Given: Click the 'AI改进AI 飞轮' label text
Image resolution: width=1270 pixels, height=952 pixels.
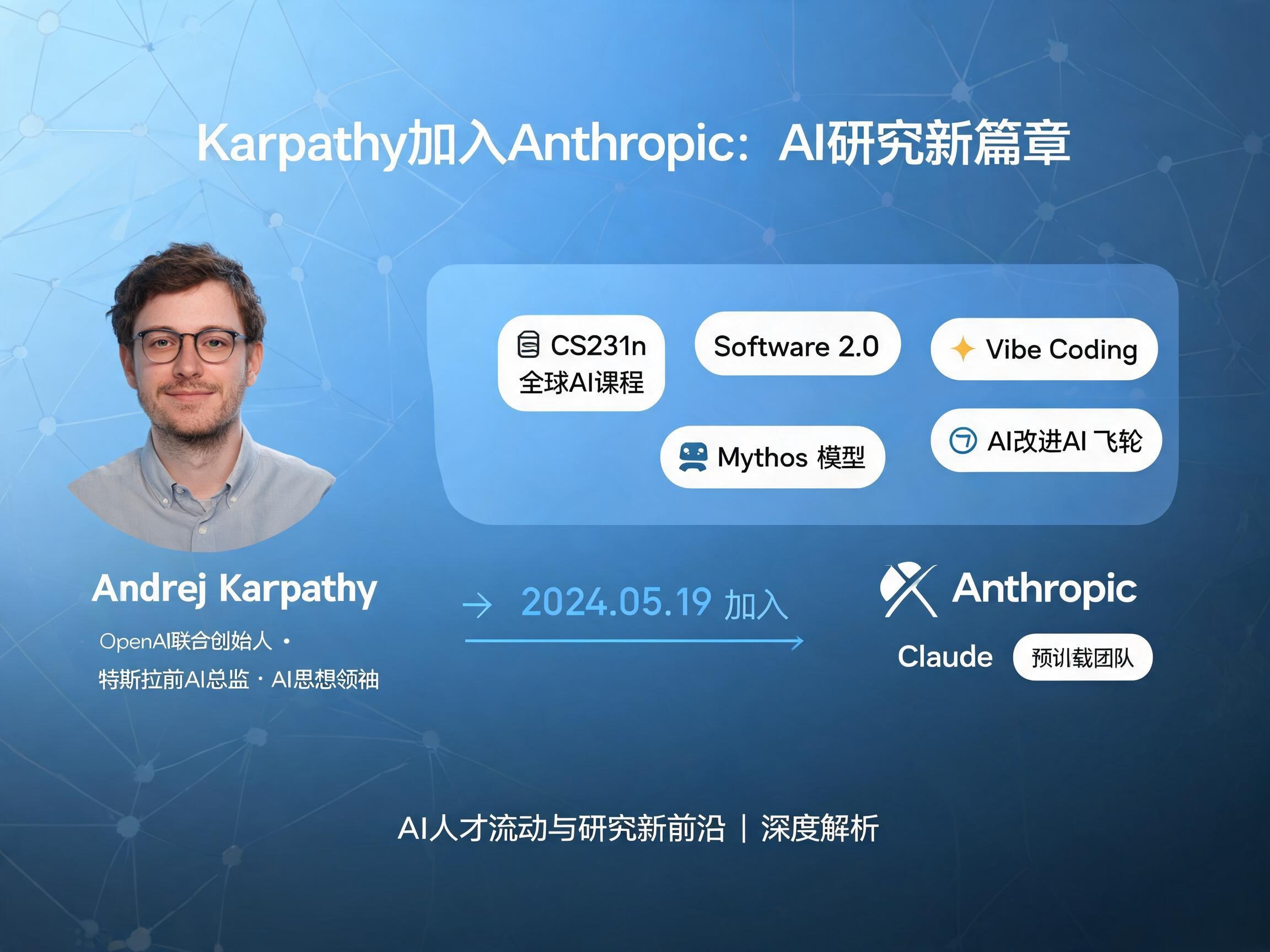Looking at the screenshot, I should (1064, 441).
